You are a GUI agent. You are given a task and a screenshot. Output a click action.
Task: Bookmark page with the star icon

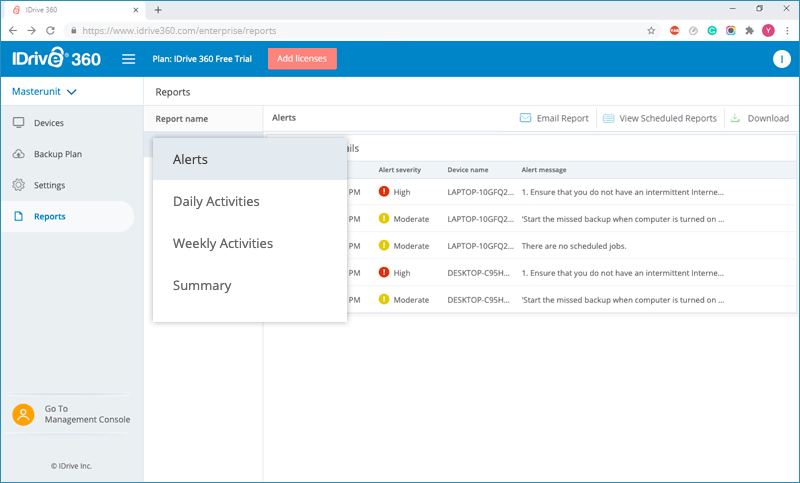[x=651, y=31]
